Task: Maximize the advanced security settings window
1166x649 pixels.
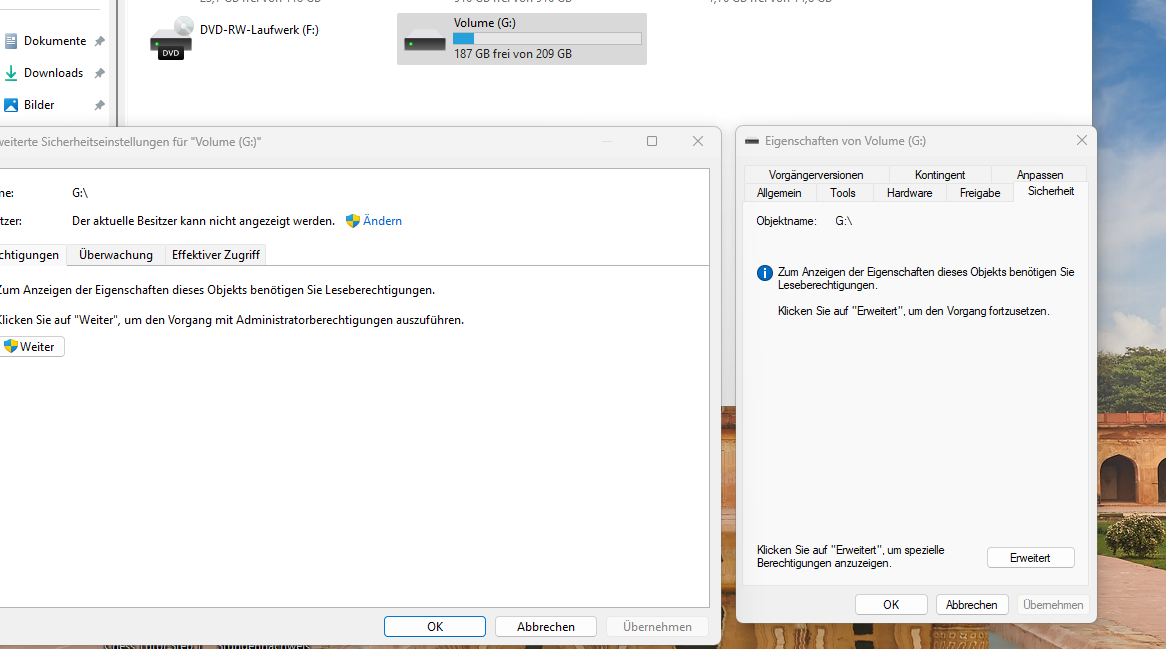Action: coord(652,141)
